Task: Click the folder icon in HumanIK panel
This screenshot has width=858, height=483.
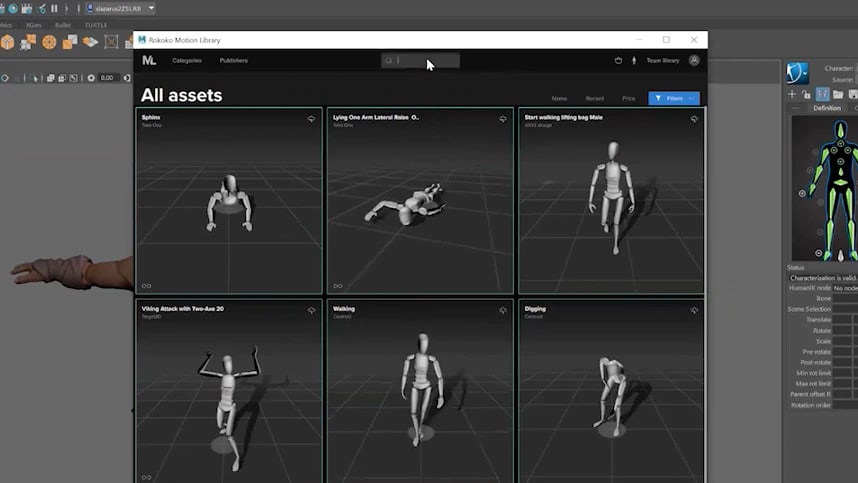Action: pyautogui.click(x=837, y=95)
